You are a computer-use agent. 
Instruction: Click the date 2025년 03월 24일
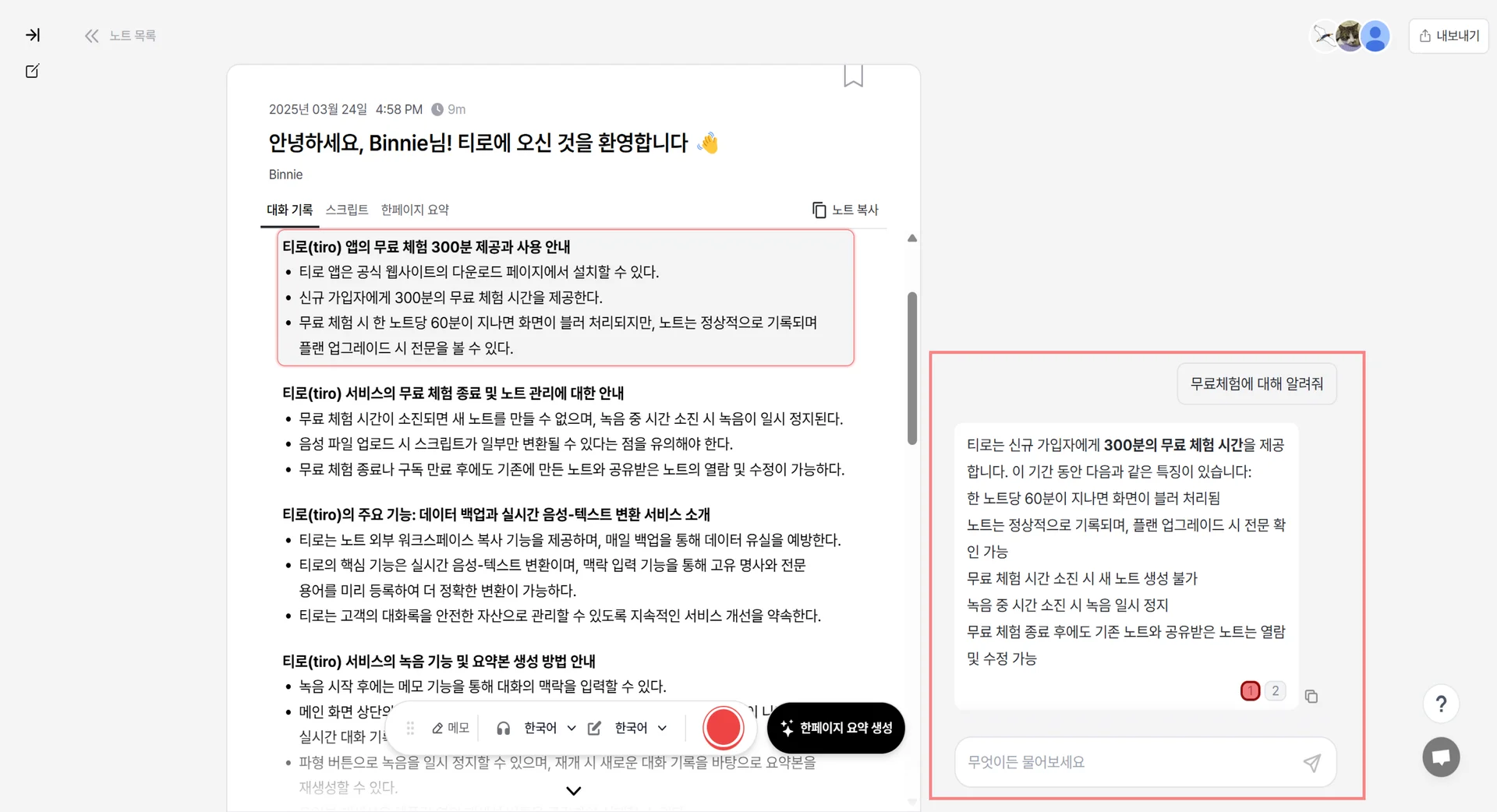click(318, 109)
